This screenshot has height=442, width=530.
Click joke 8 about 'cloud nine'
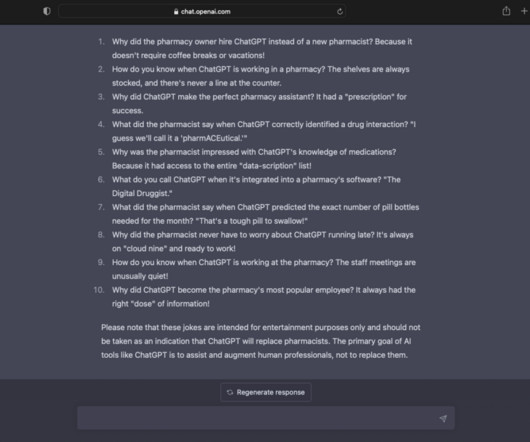coord(263,242)
